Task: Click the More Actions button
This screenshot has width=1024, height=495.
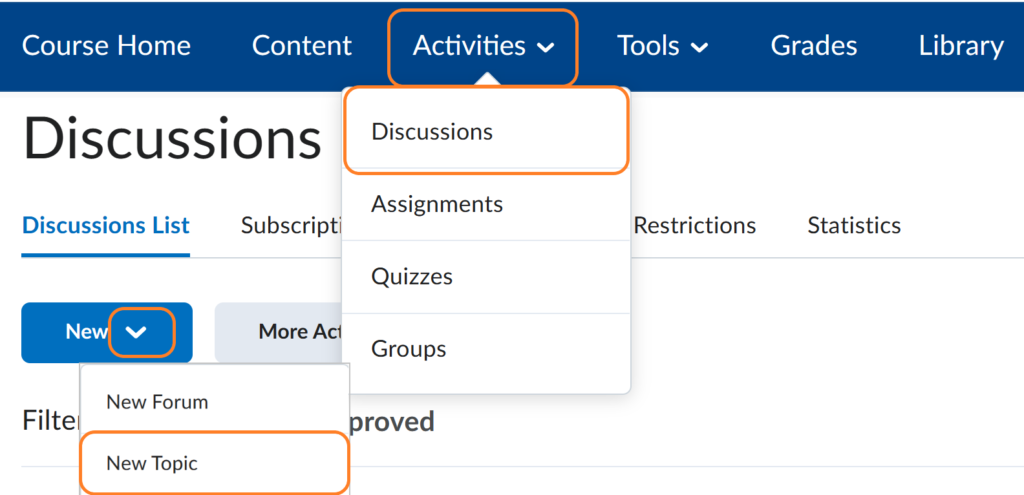Action: tap(278, 332)
